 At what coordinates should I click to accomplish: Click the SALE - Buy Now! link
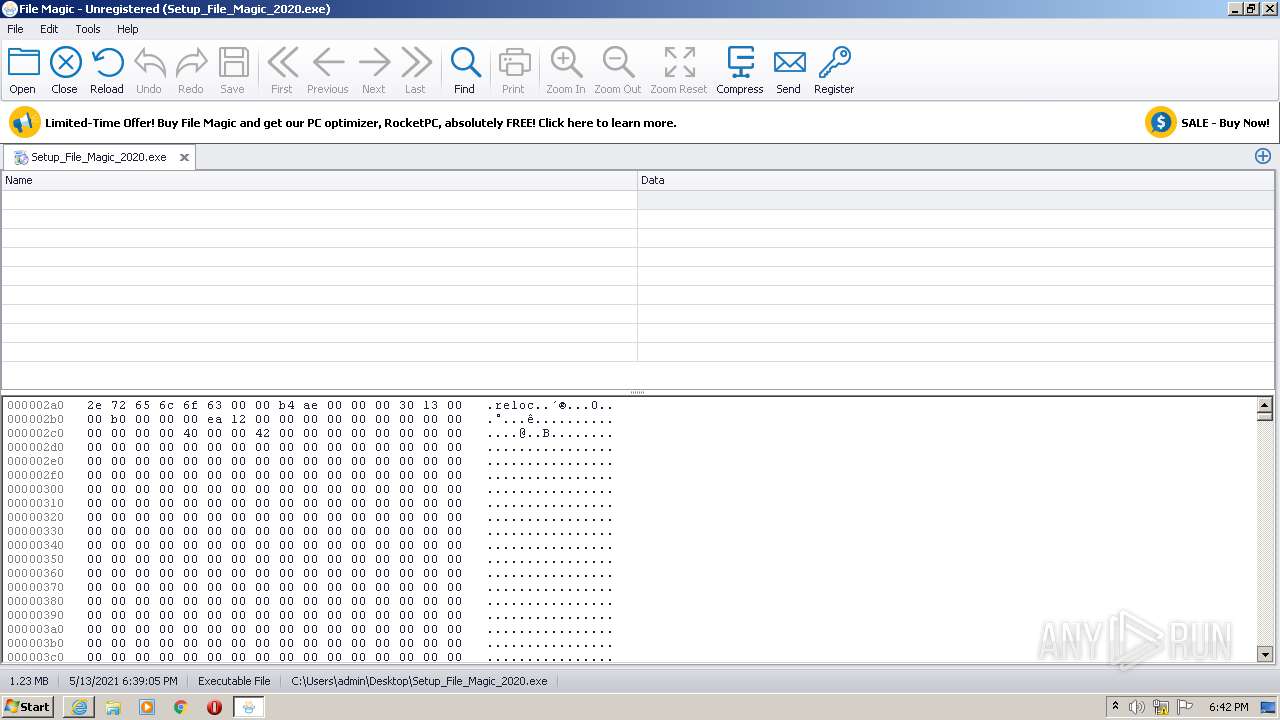(1225, 123)
